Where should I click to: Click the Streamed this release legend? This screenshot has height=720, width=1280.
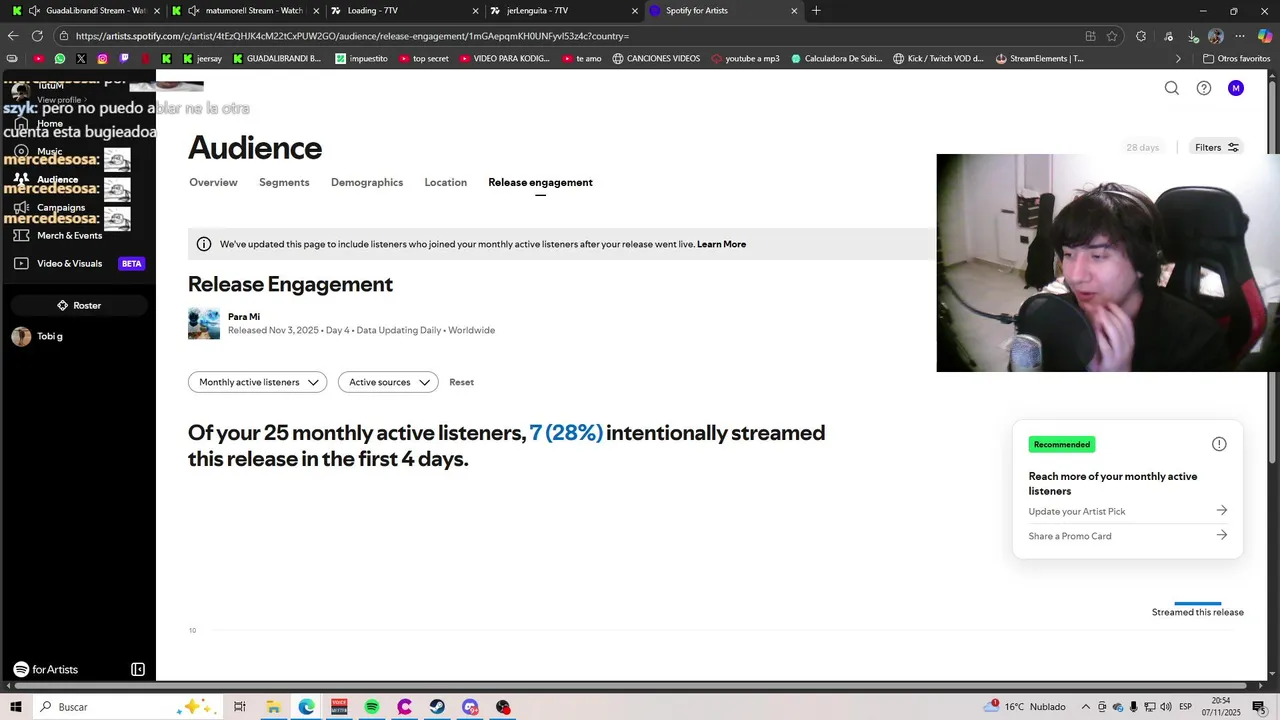[1197, 611]
